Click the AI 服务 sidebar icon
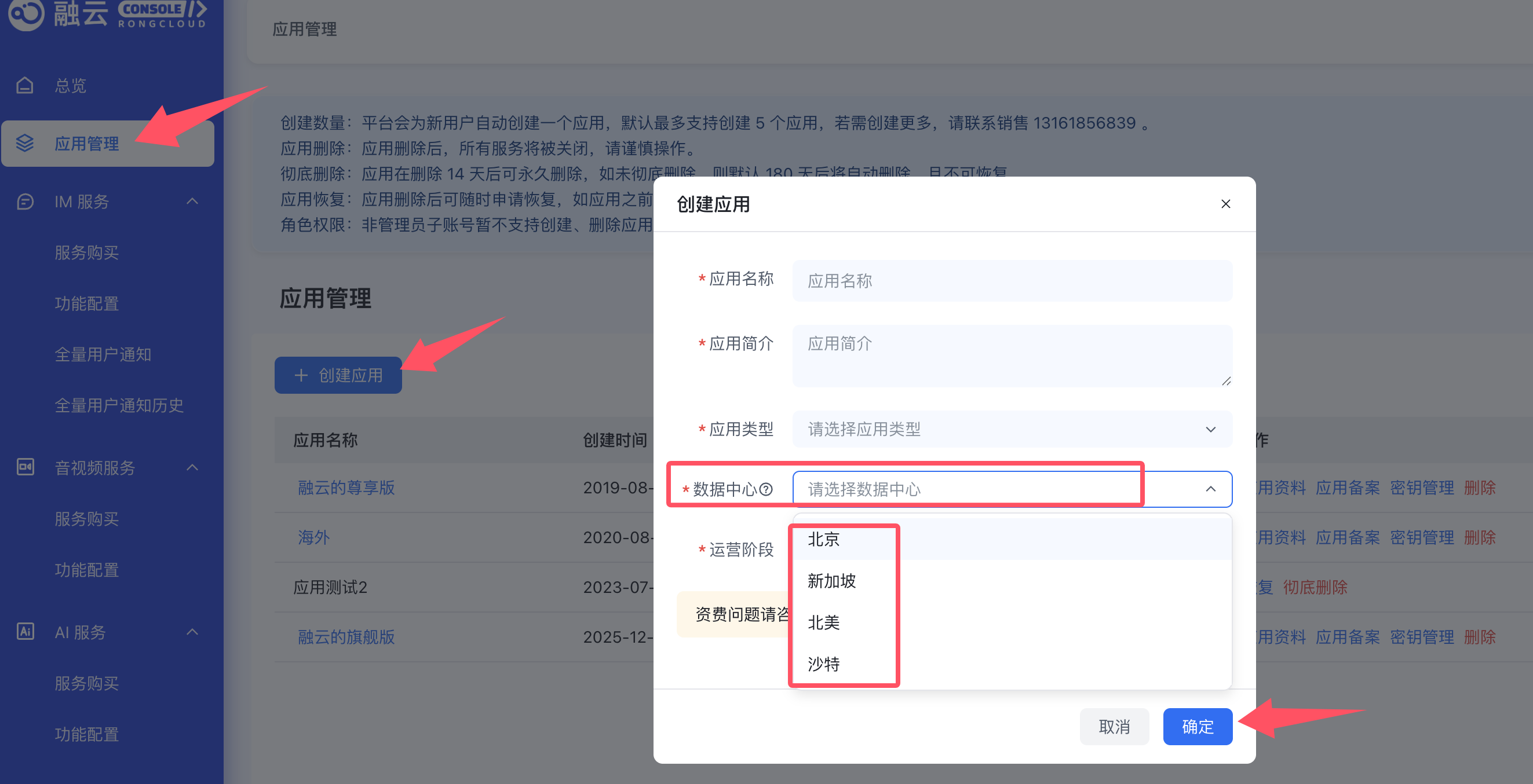This screenshot has width=1533, height=784. click(x=24, y=632)
